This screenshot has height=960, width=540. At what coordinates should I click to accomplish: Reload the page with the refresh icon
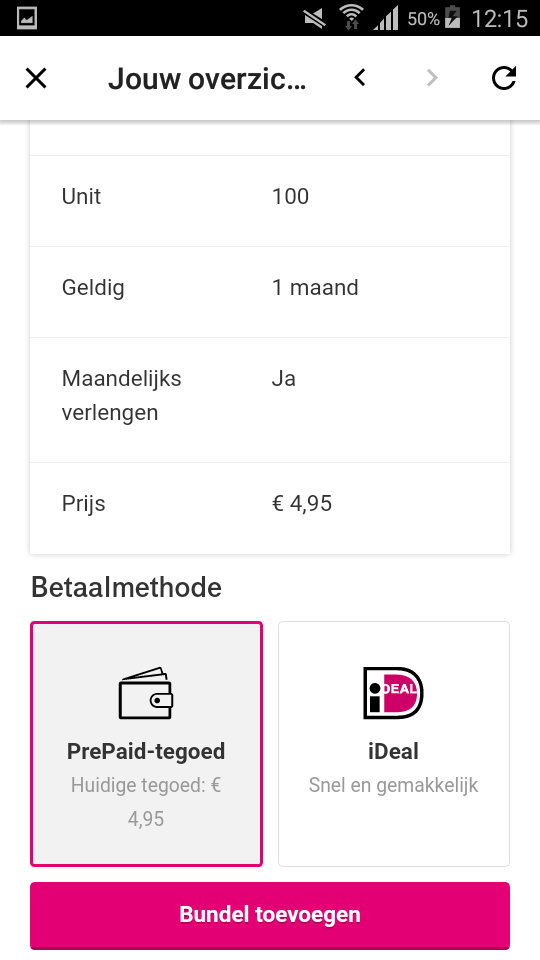pyautogui.click(x=504, y=78)
